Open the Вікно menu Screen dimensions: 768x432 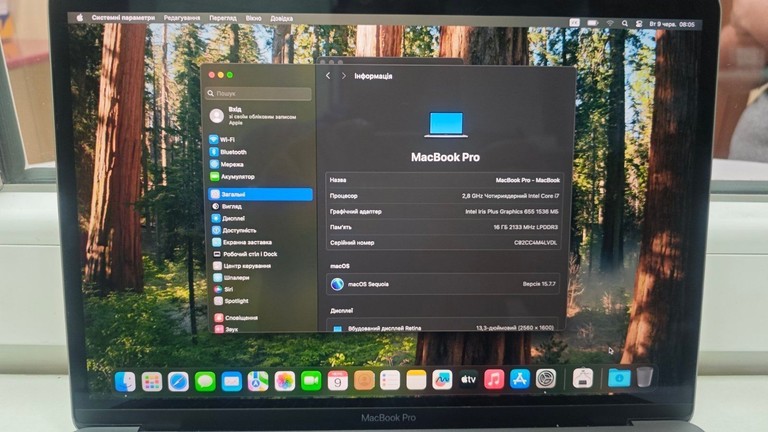(x=253, y=18)
